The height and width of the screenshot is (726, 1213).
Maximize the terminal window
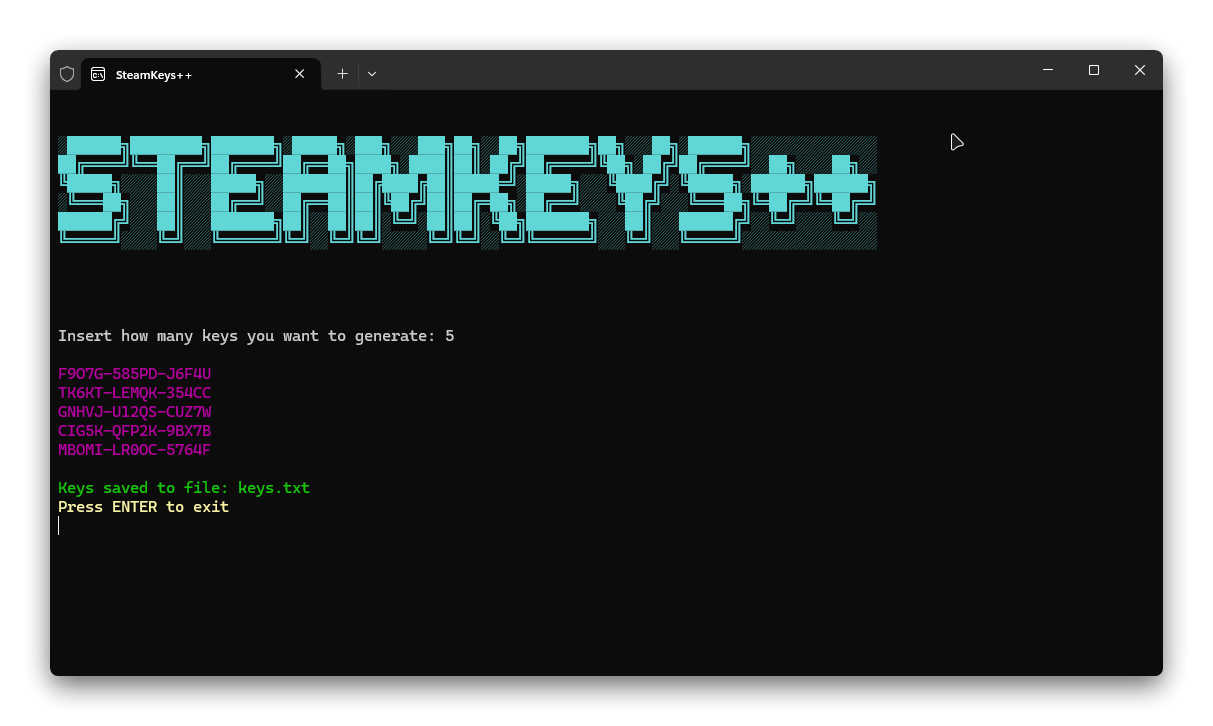[1094, 70]
